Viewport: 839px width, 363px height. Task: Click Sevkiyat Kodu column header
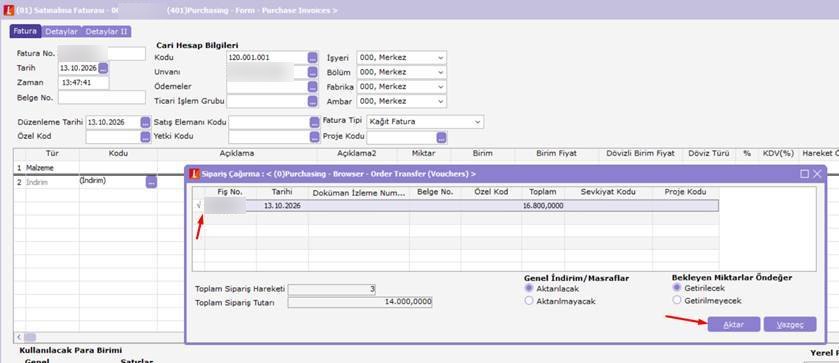[608, 192]
